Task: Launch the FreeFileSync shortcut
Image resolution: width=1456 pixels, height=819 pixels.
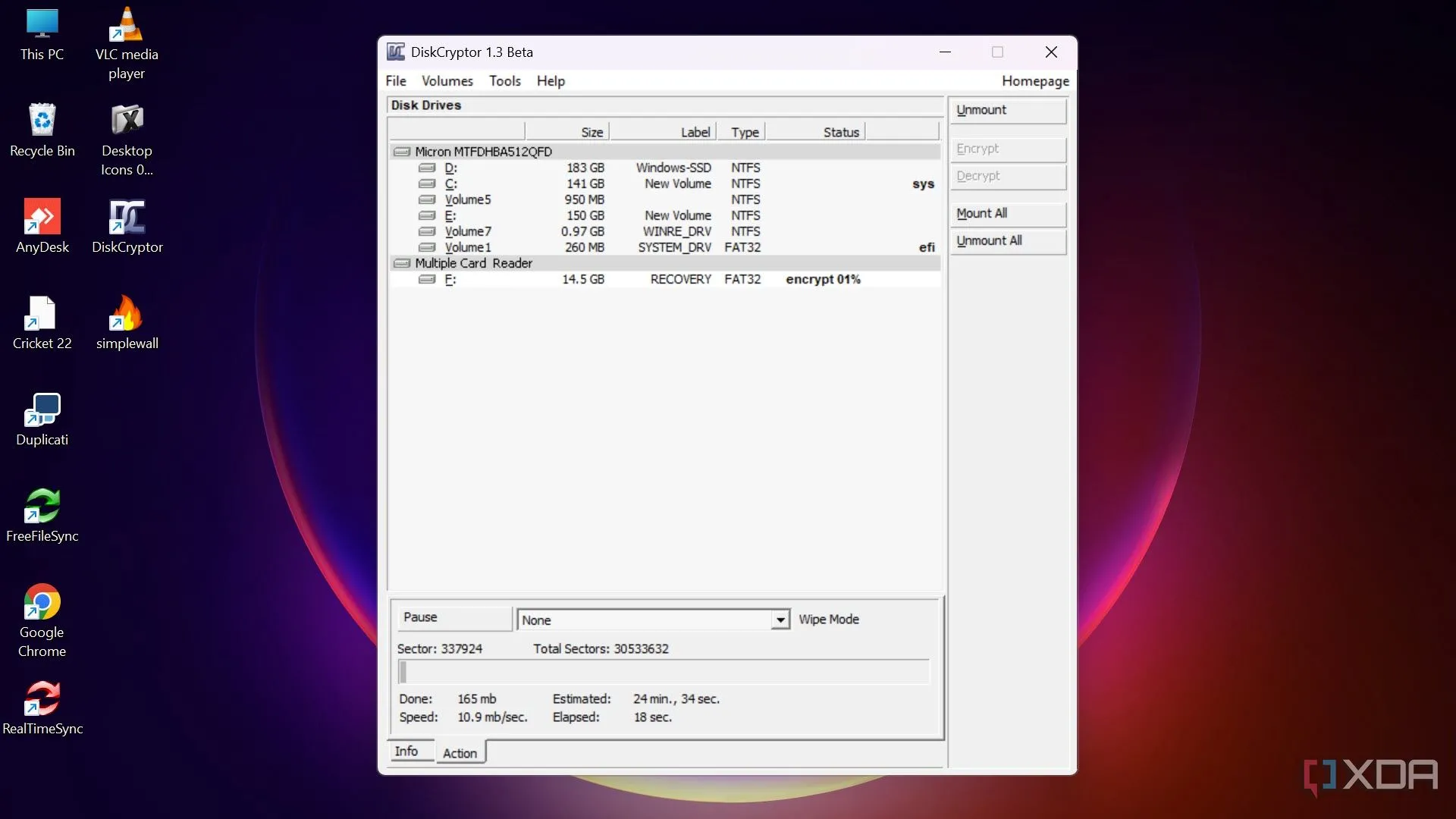Action: [x=42, y=514]
